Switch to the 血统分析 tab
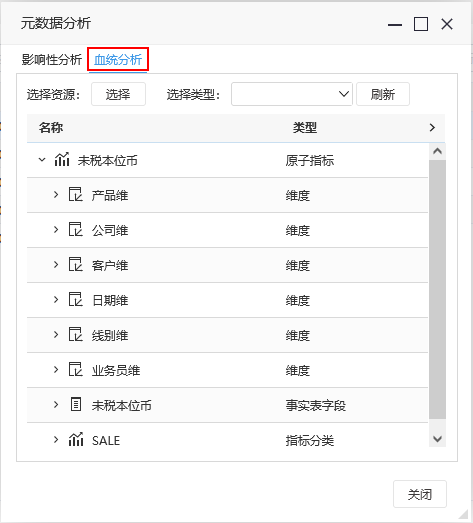473x523 pixels. tap(118, 60)
